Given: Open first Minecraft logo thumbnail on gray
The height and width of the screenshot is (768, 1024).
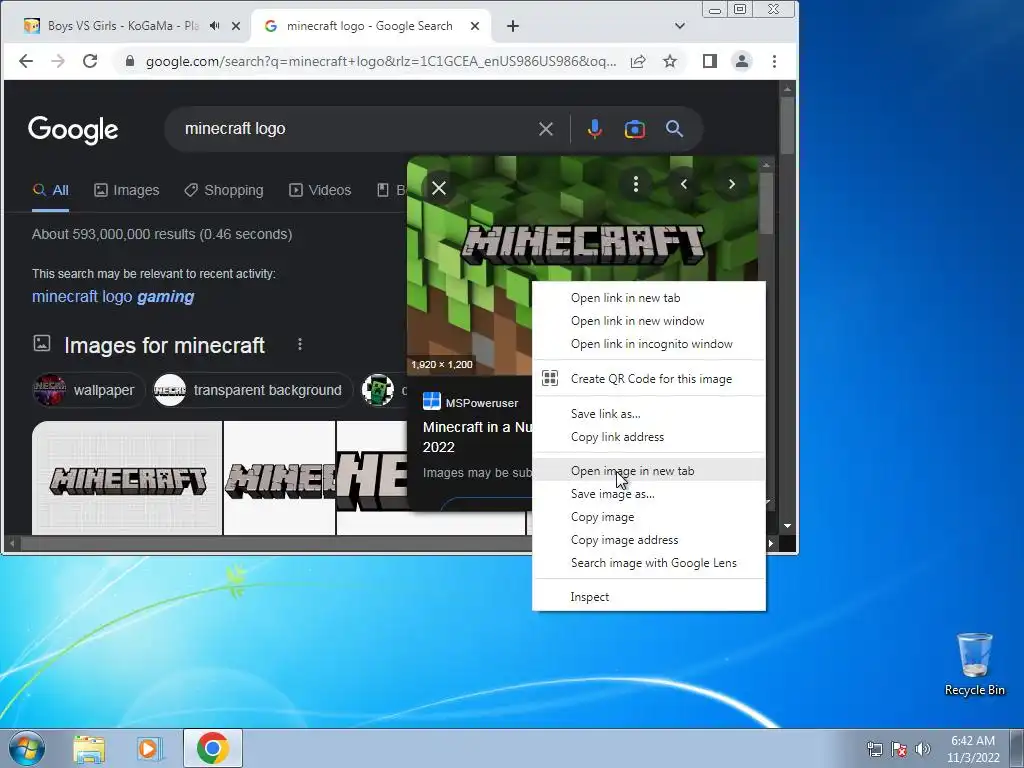Looking at the screenshot, I should [x=127, y=478].
